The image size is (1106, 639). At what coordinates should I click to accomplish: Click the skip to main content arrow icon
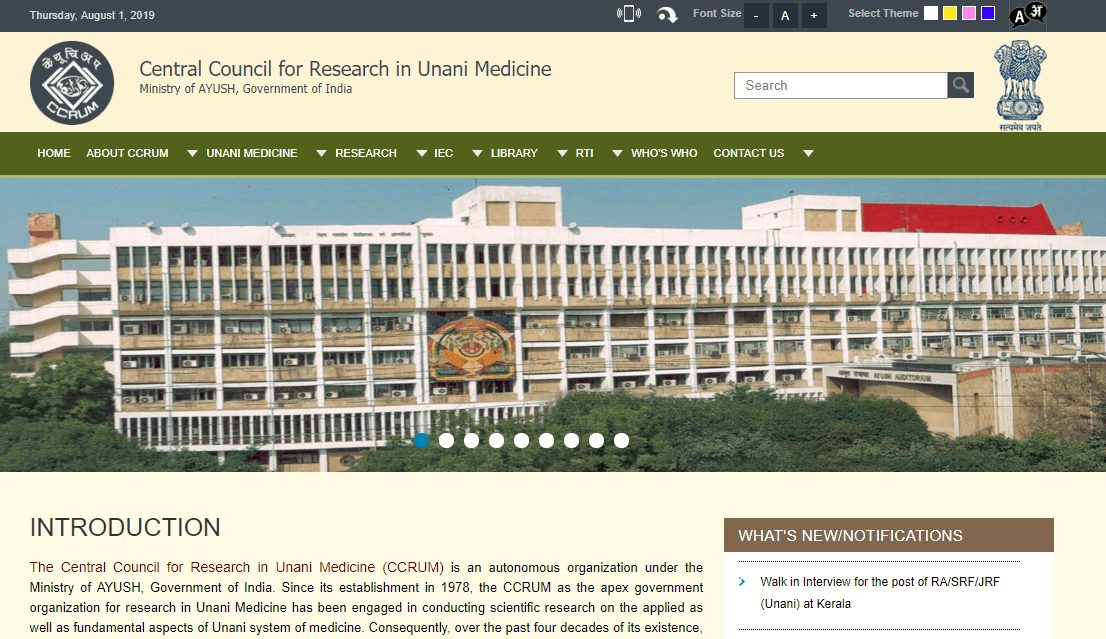(x=667, y=15)
